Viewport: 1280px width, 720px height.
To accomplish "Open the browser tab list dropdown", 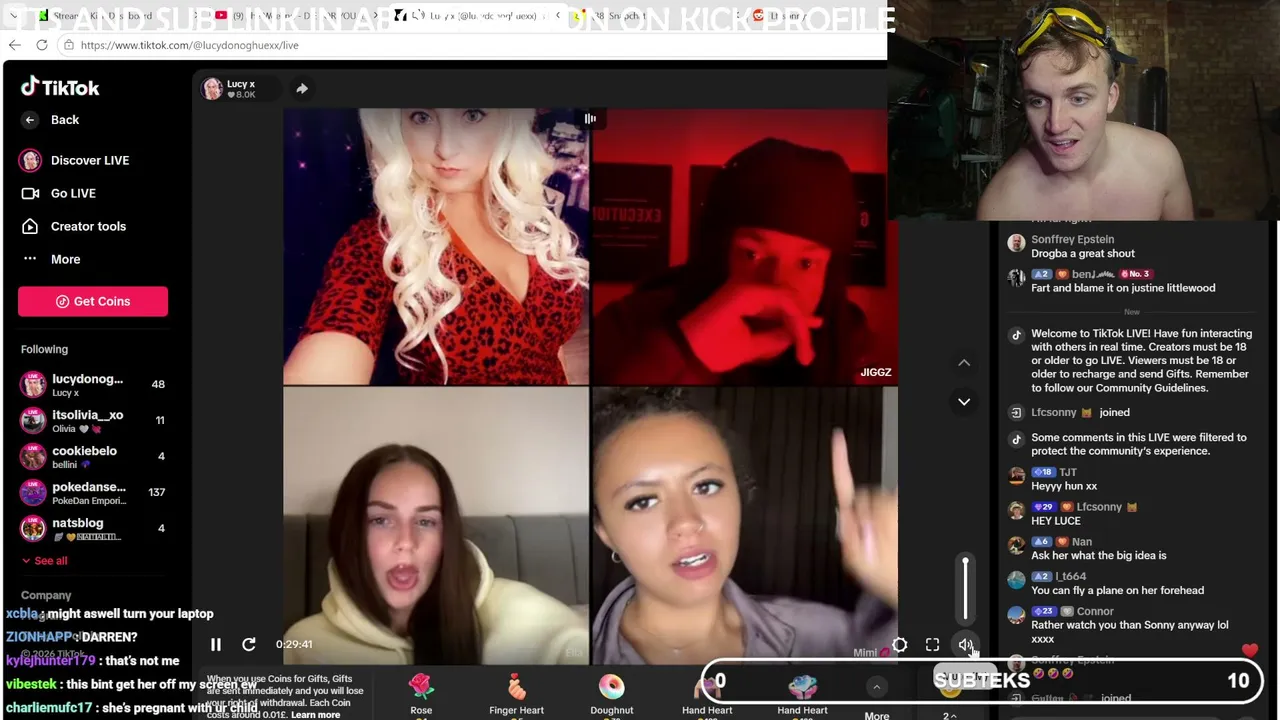I will tap(14, 16).
